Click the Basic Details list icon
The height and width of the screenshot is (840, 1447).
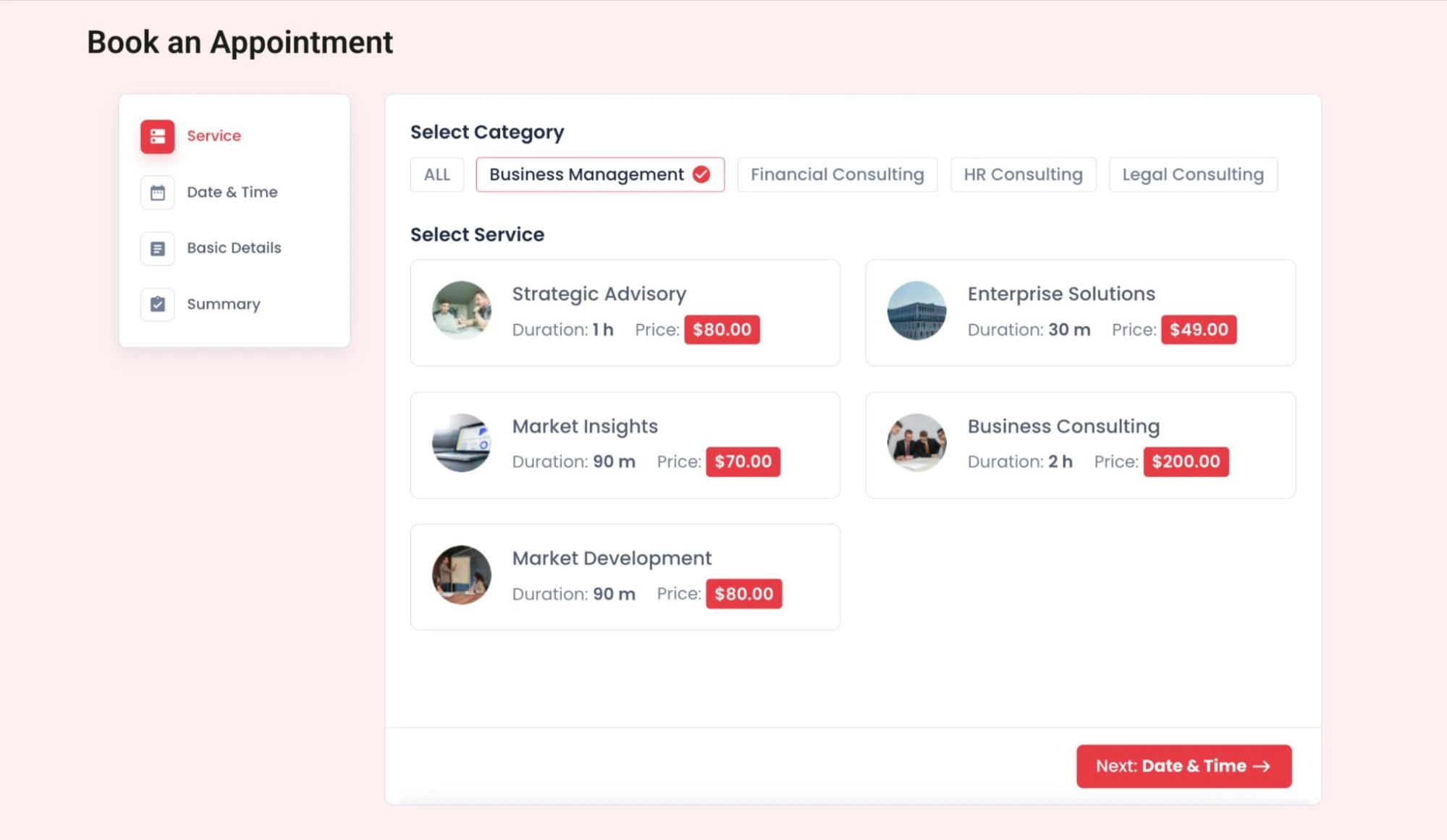coord(157,248)
